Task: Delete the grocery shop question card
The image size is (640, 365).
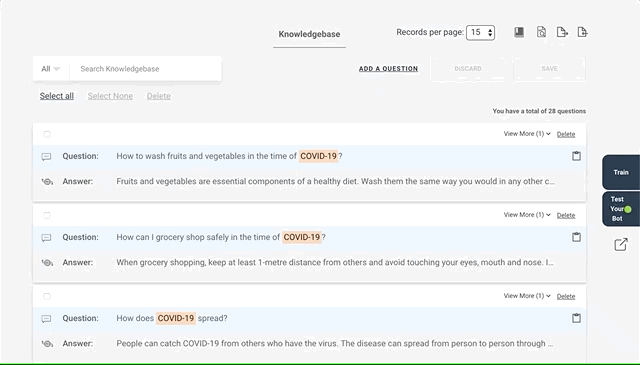Action: (x=566, y=215)
